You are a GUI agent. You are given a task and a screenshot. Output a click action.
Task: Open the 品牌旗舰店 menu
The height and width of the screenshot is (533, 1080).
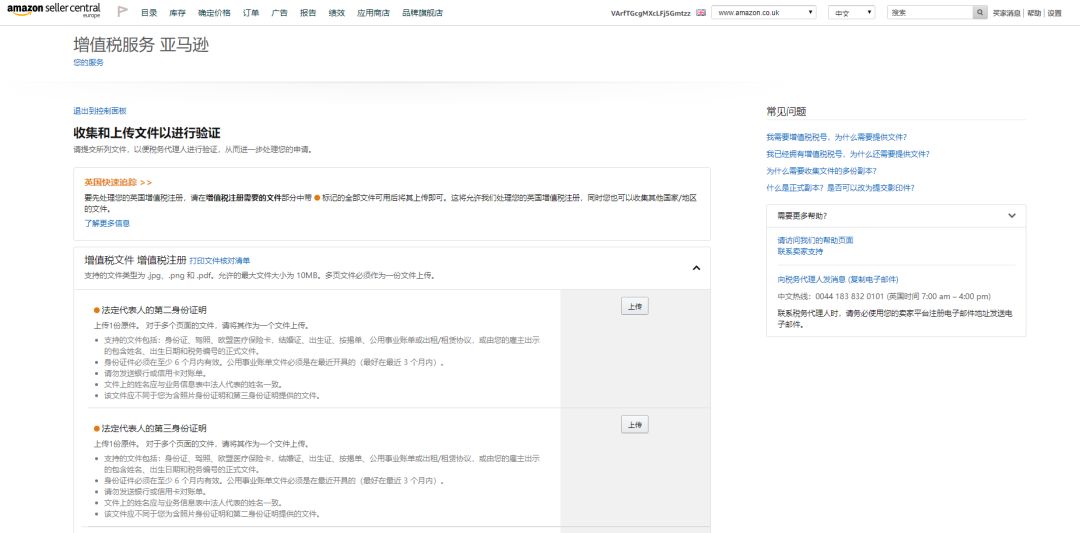coord(420,13)
